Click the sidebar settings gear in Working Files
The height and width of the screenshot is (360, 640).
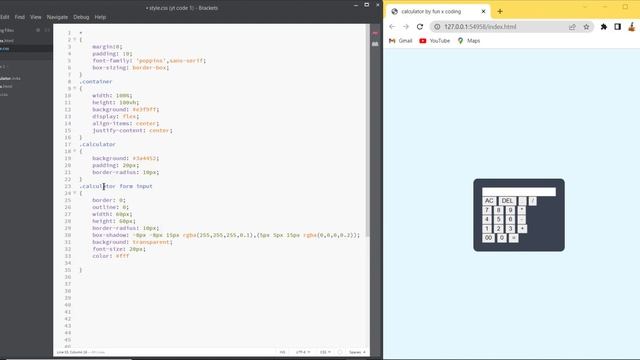(38, 30)
